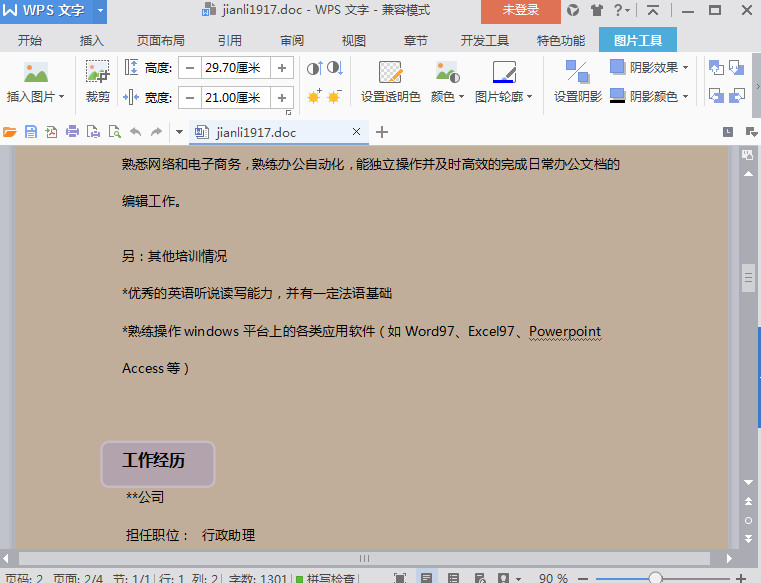Screen dimensions: 761x583
Task: Export to PDF icon
Action: [51, 132]
